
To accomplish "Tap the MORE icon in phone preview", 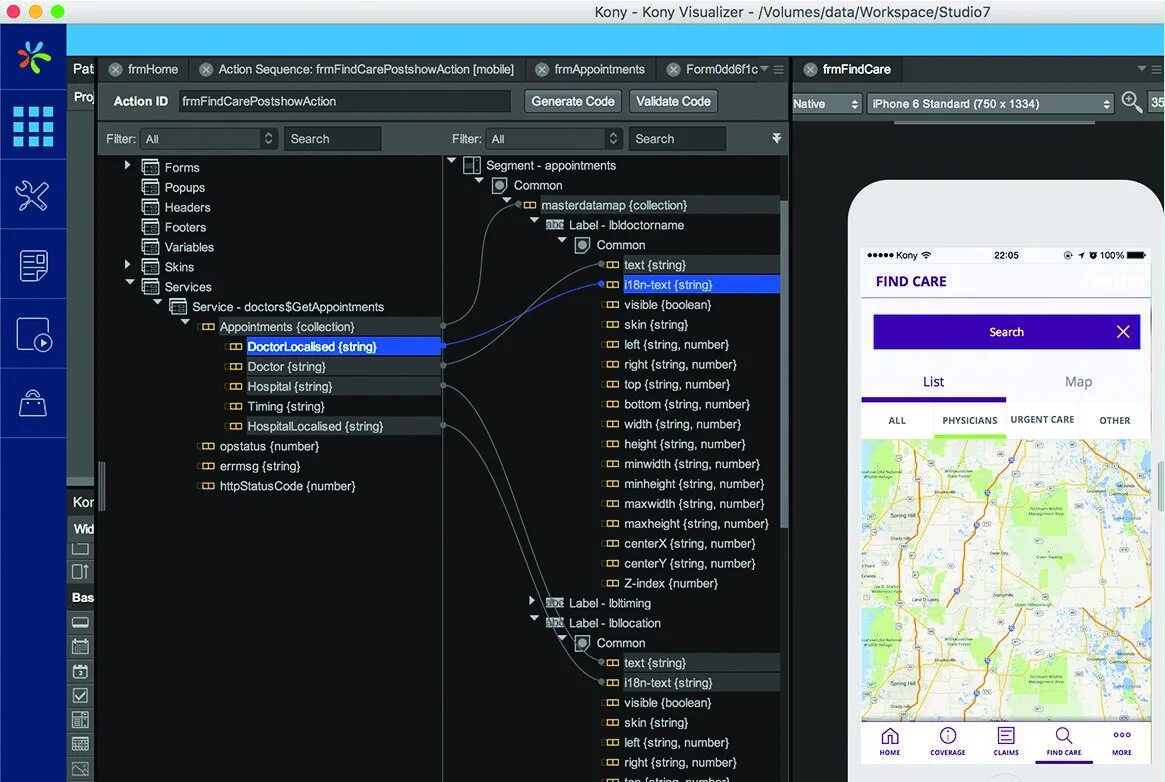I will pos(1122,741).
